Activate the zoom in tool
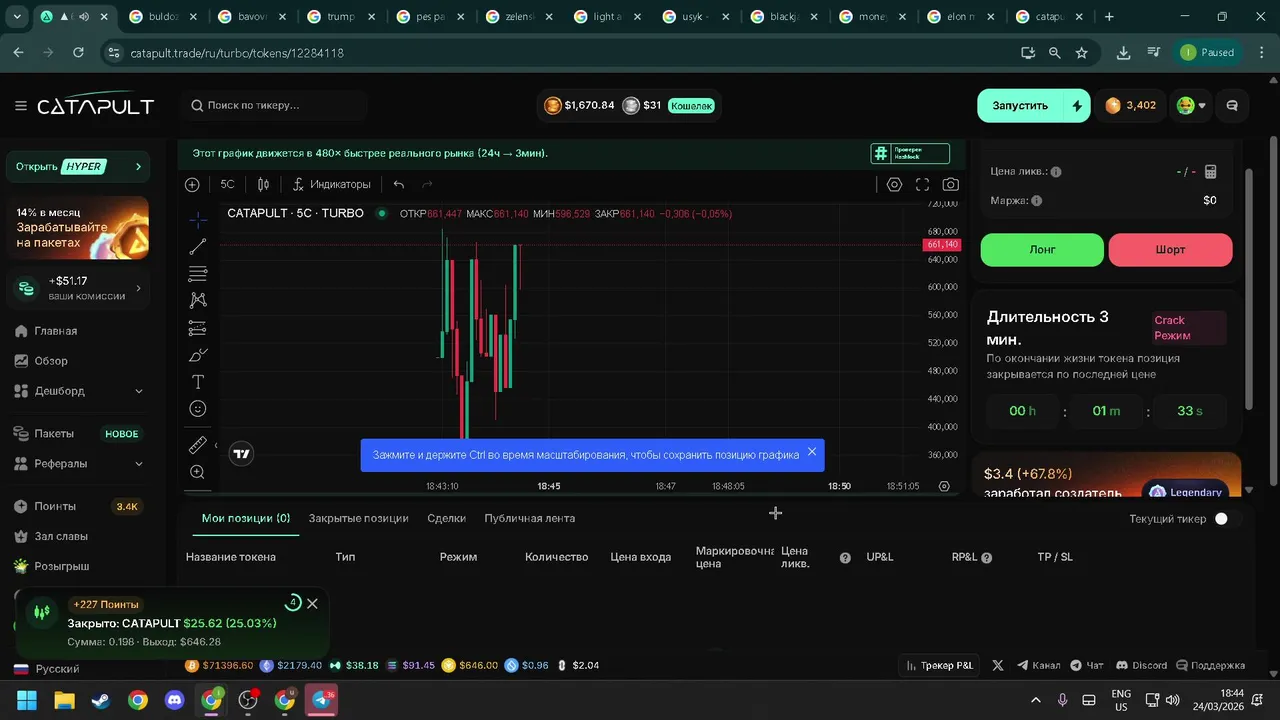Screen dimensions: 1280x720 point(198,472)
